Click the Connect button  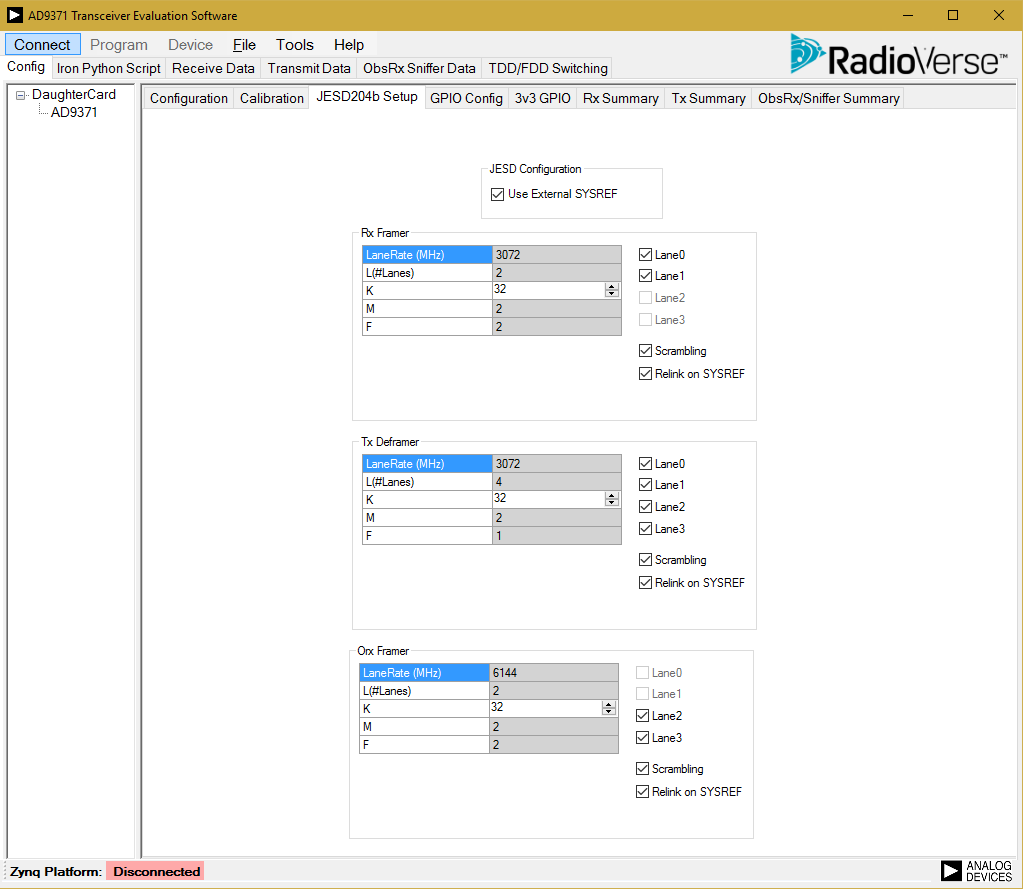(42, 45)
